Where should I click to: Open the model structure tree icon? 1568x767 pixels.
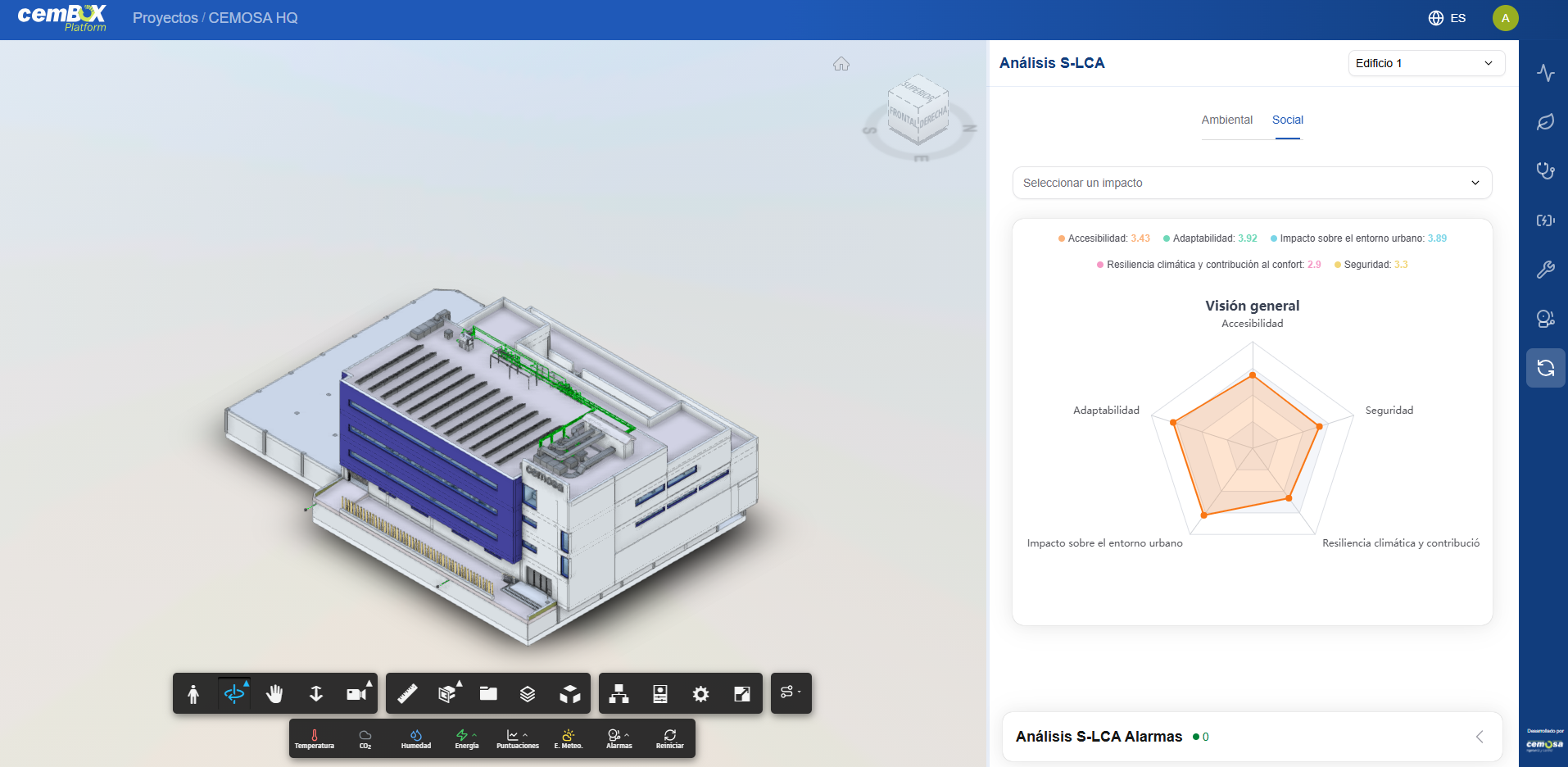(x=619, y=694)
